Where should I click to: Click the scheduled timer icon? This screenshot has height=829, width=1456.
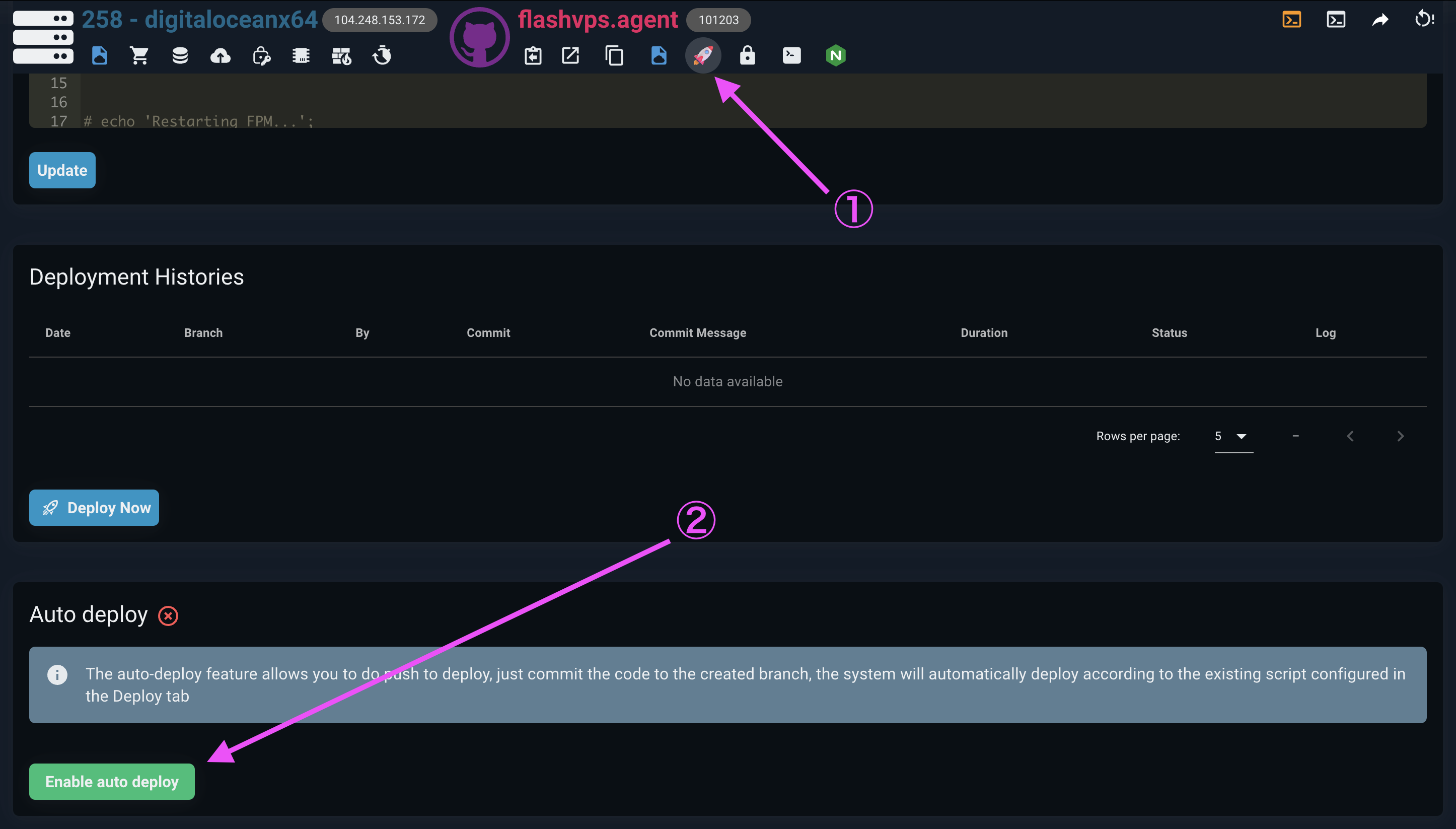(x=382, y=56)
